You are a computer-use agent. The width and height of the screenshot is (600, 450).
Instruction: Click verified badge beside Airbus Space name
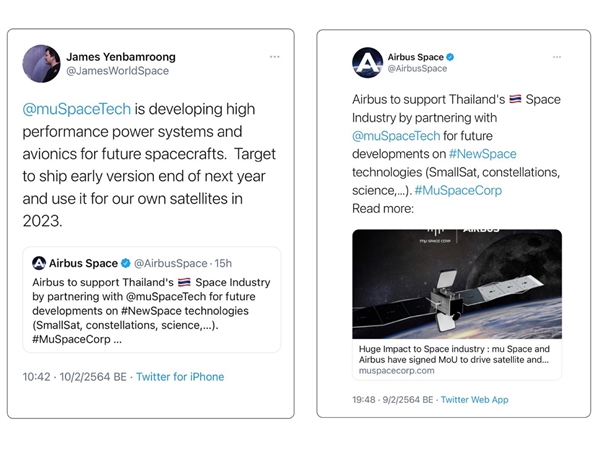point(449,56)
